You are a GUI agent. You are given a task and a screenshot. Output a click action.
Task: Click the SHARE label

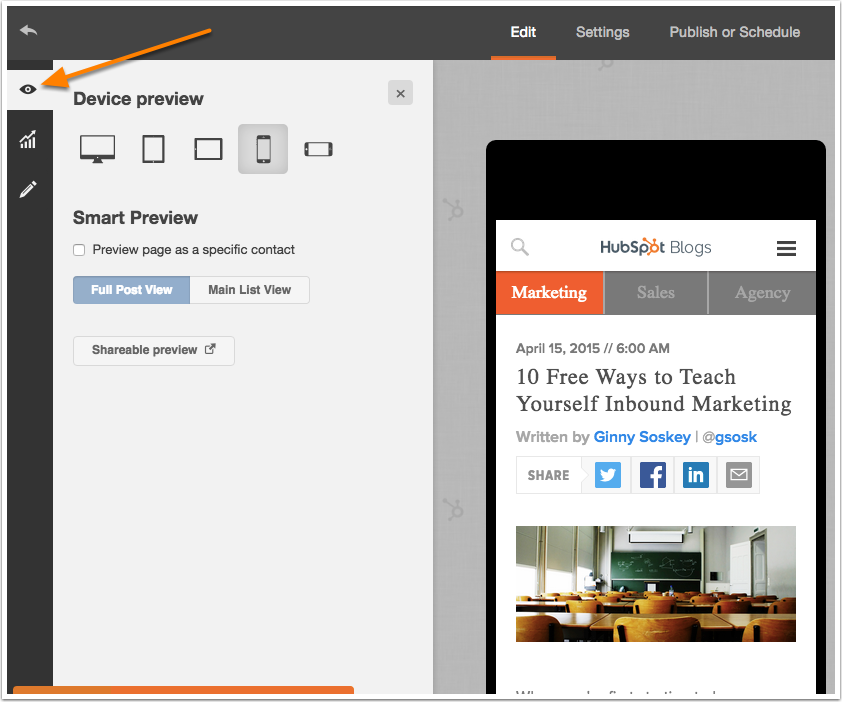548,475
